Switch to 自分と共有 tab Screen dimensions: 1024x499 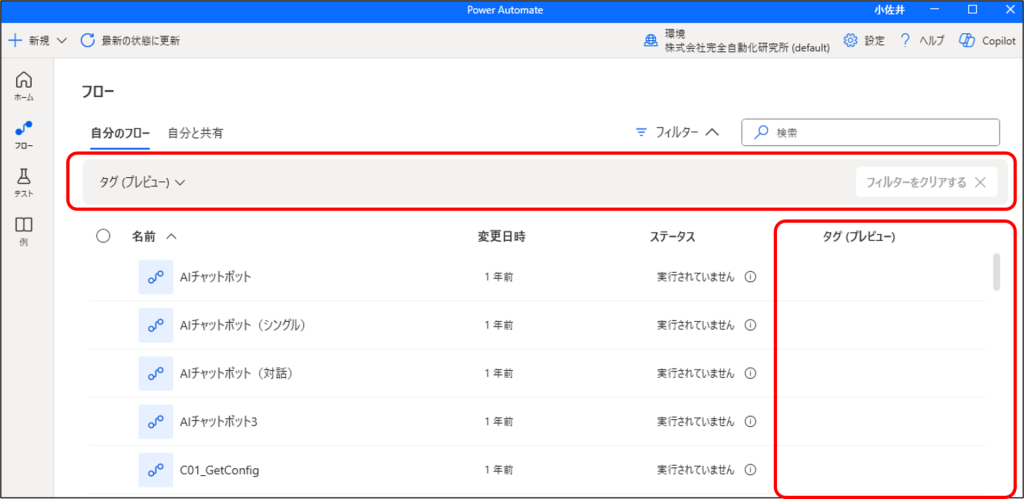195,133
